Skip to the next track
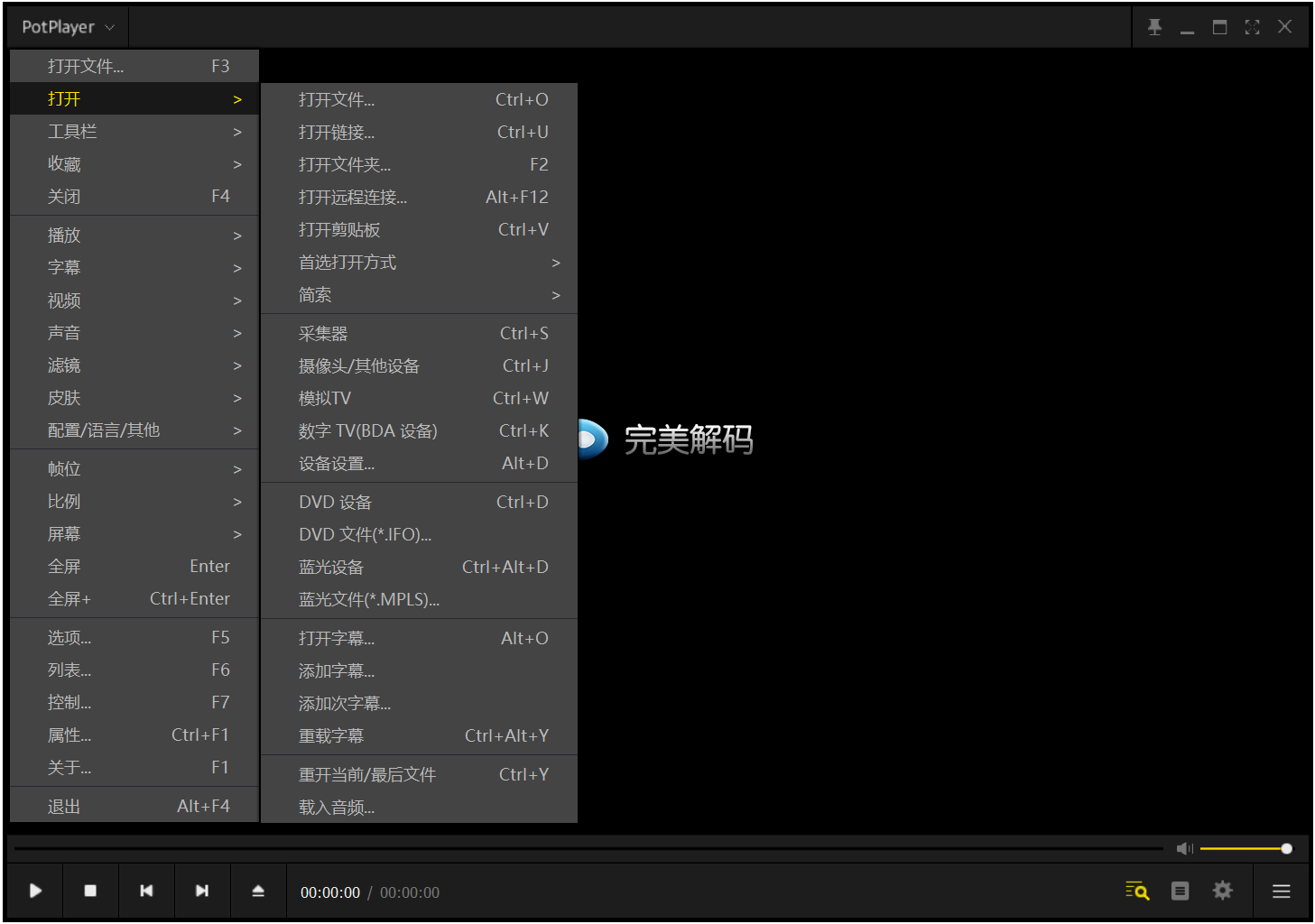This screenshot has width=1315, height=924. 202,891
